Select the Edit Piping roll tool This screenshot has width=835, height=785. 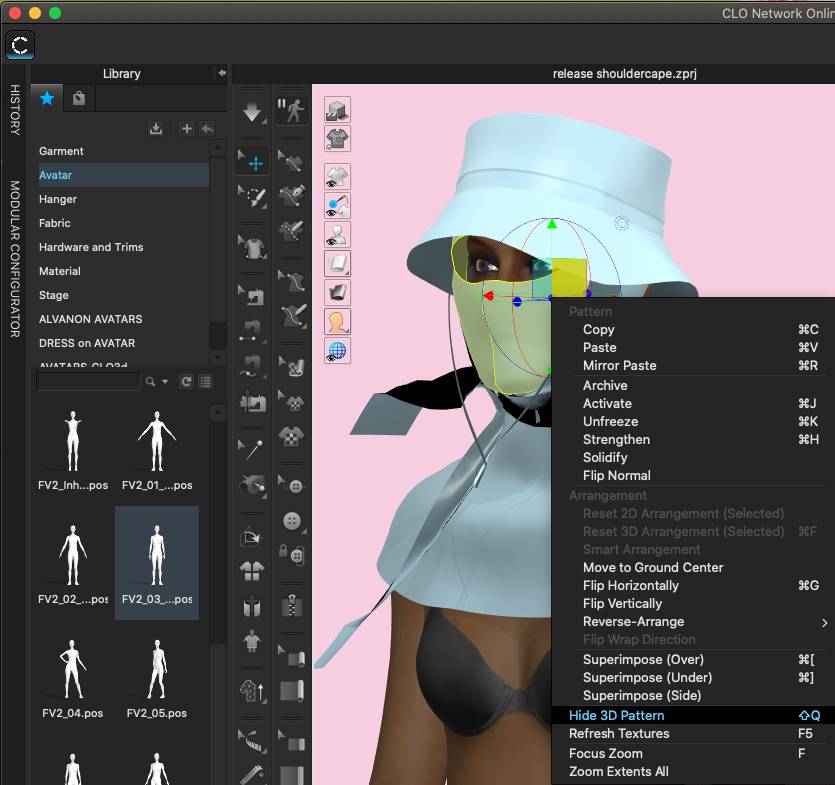coord(292,658)
